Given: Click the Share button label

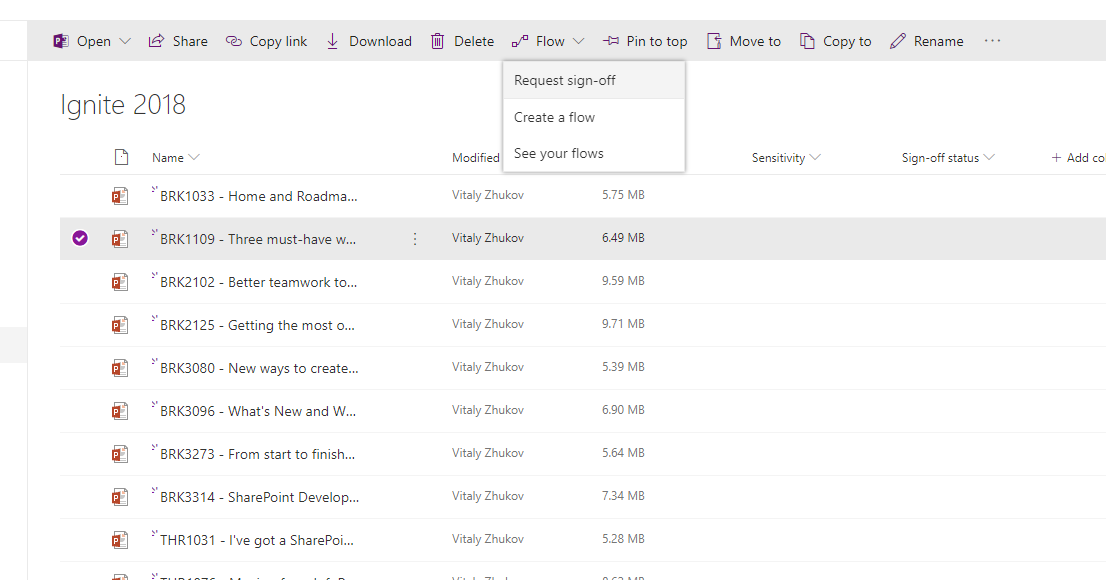Looking at the screenshot, I should click(190, 41).
